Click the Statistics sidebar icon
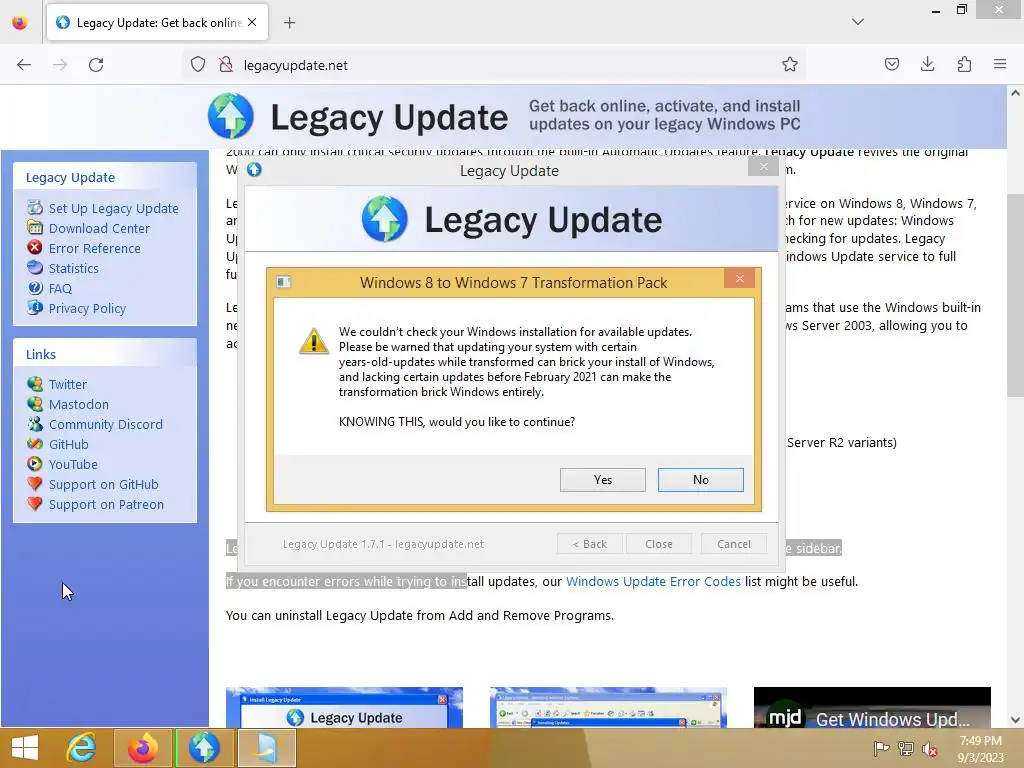The width and height of the screenshot is (1024, 768). [35, 267]
